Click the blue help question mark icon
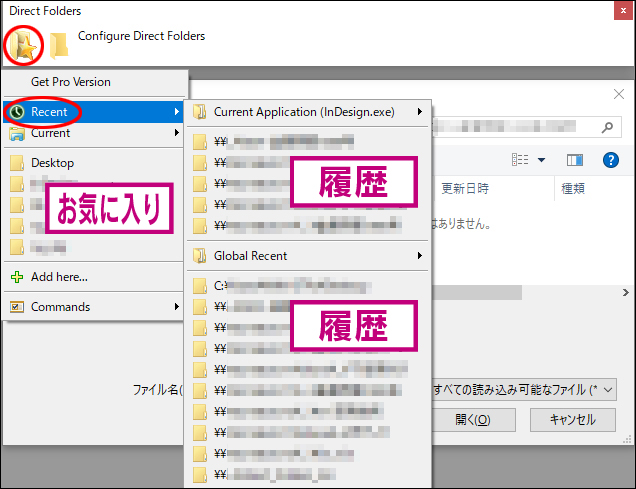 611,160
